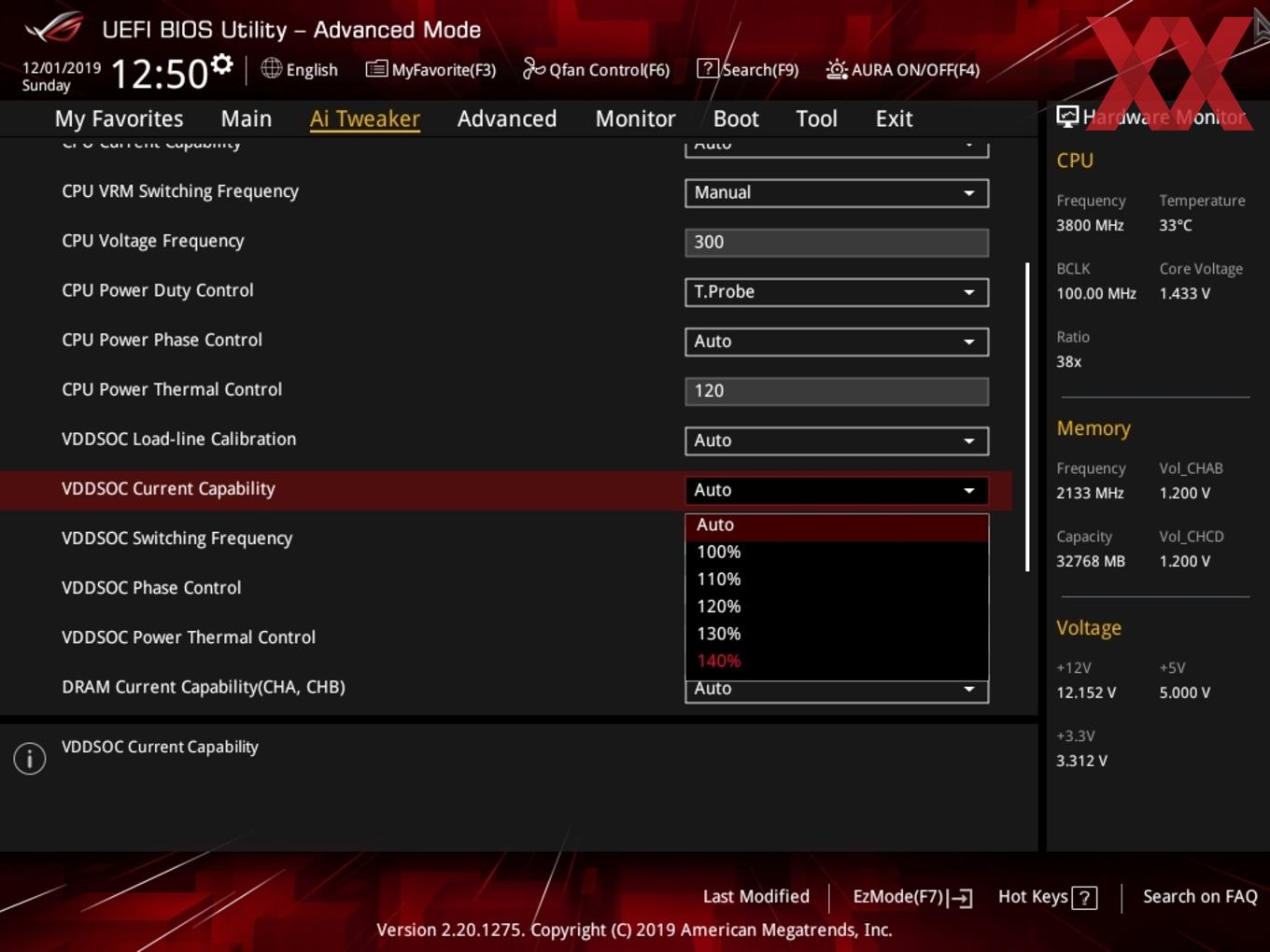Click the settings list scrollbar
This screenshot has height=952, width=1270.
pos(1027,417)
